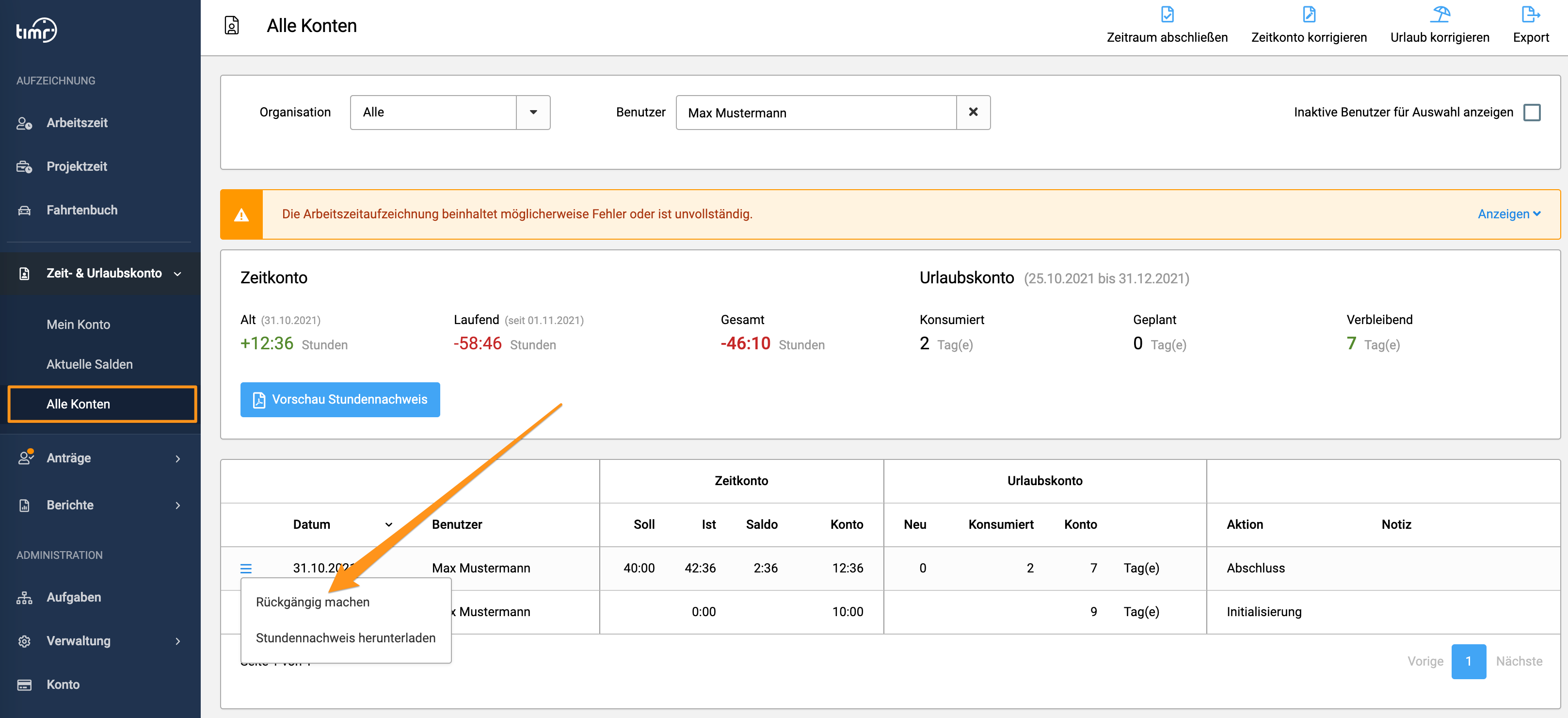Click the 42:36 Ist value
The height and width of the screenshot is (718, 1568).
(700, 568)
